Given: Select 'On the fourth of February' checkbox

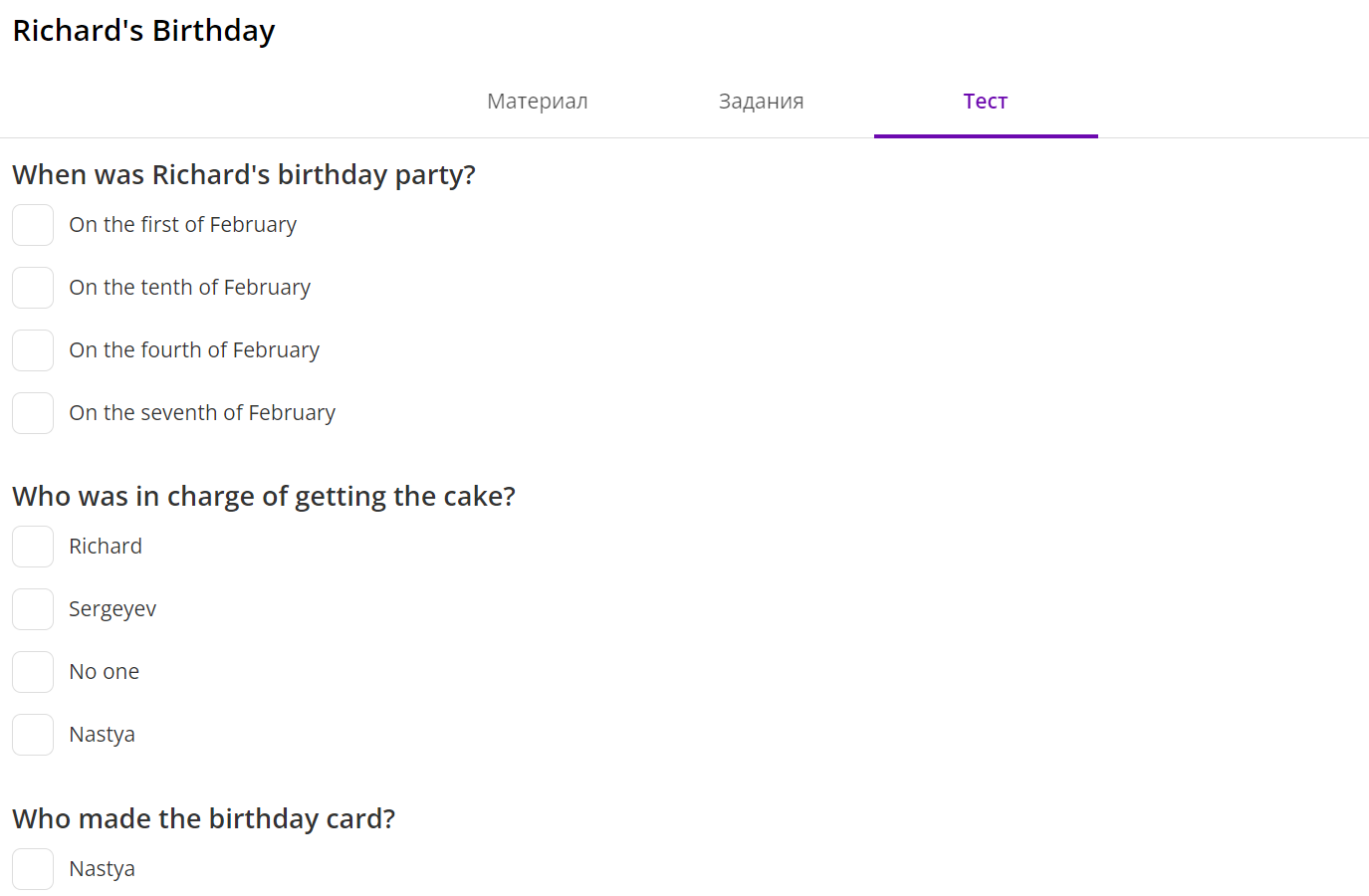Looking at the screenshot, I should tap(33, 350).
